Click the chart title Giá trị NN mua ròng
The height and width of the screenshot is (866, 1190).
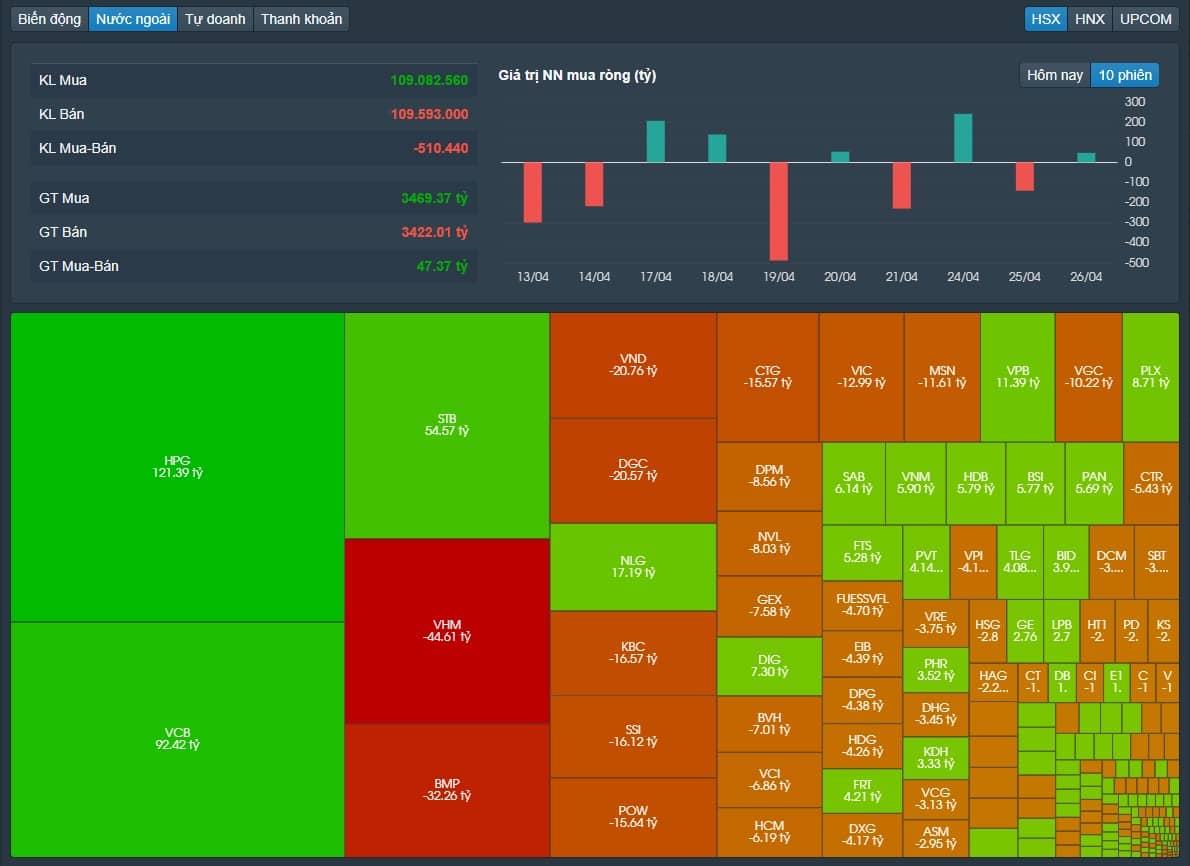click(x=577, y=75)
